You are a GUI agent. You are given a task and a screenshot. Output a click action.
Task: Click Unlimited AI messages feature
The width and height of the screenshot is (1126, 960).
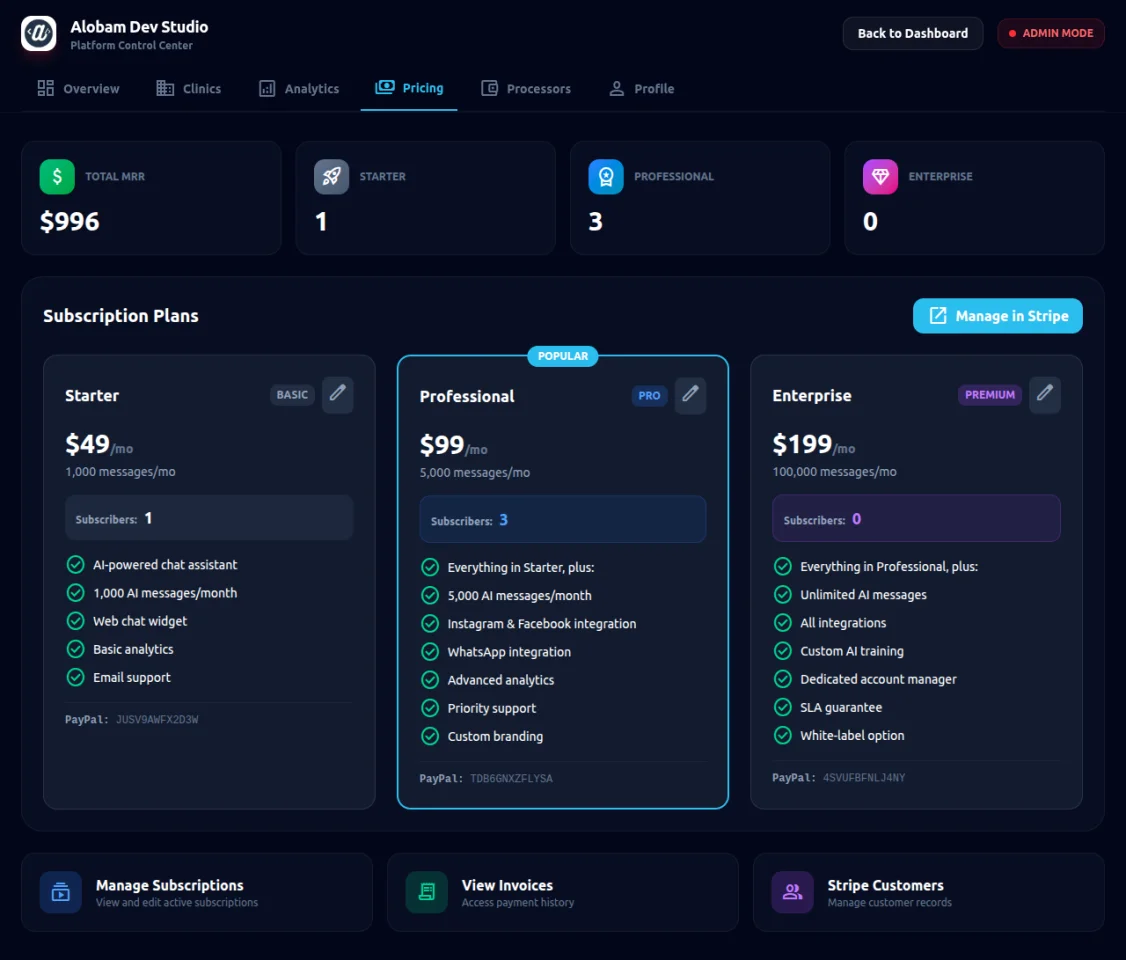pyautogui.click(x=863, y=595)
